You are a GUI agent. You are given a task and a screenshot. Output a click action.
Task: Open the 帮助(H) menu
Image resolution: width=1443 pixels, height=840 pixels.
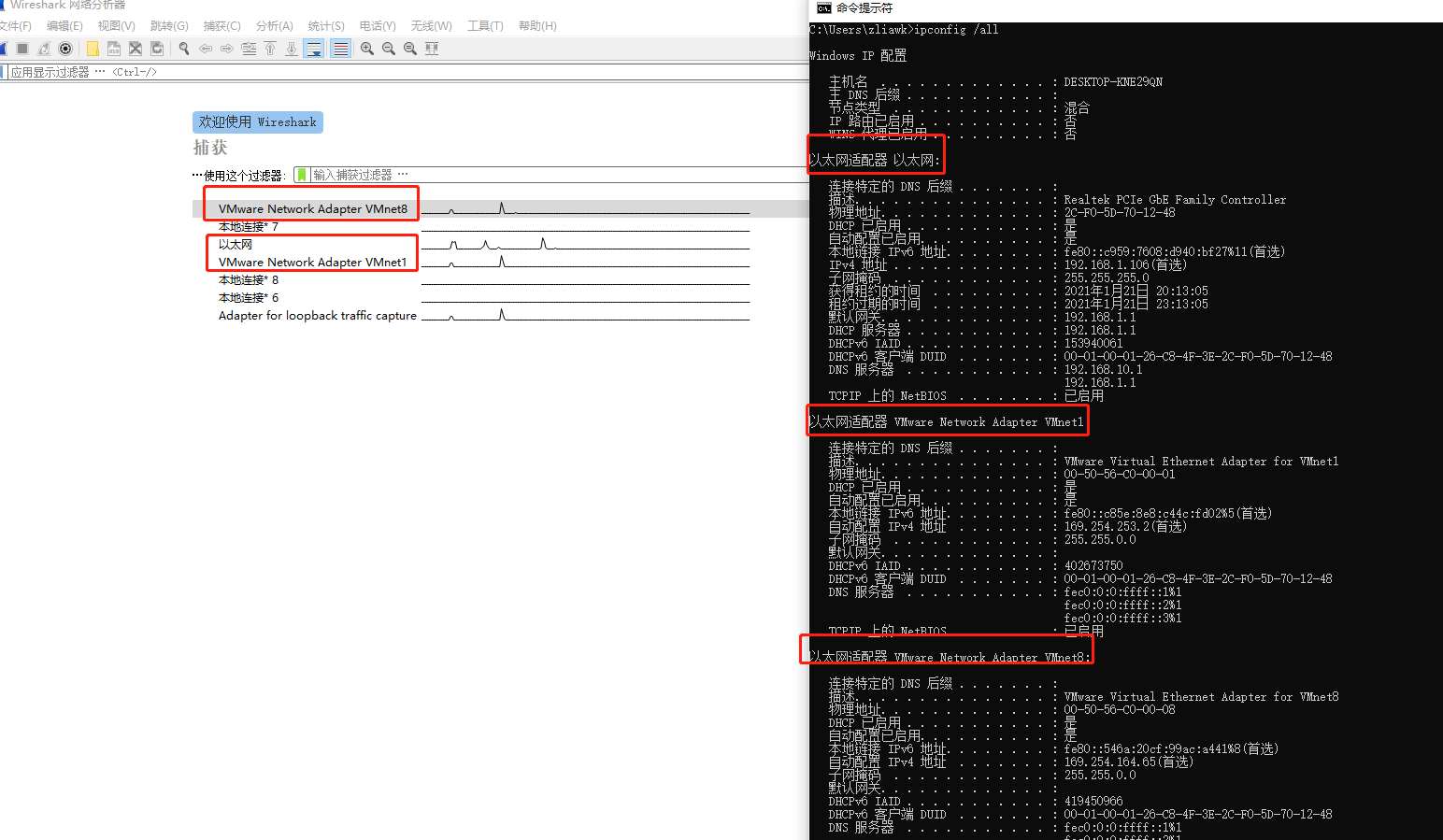537,26
